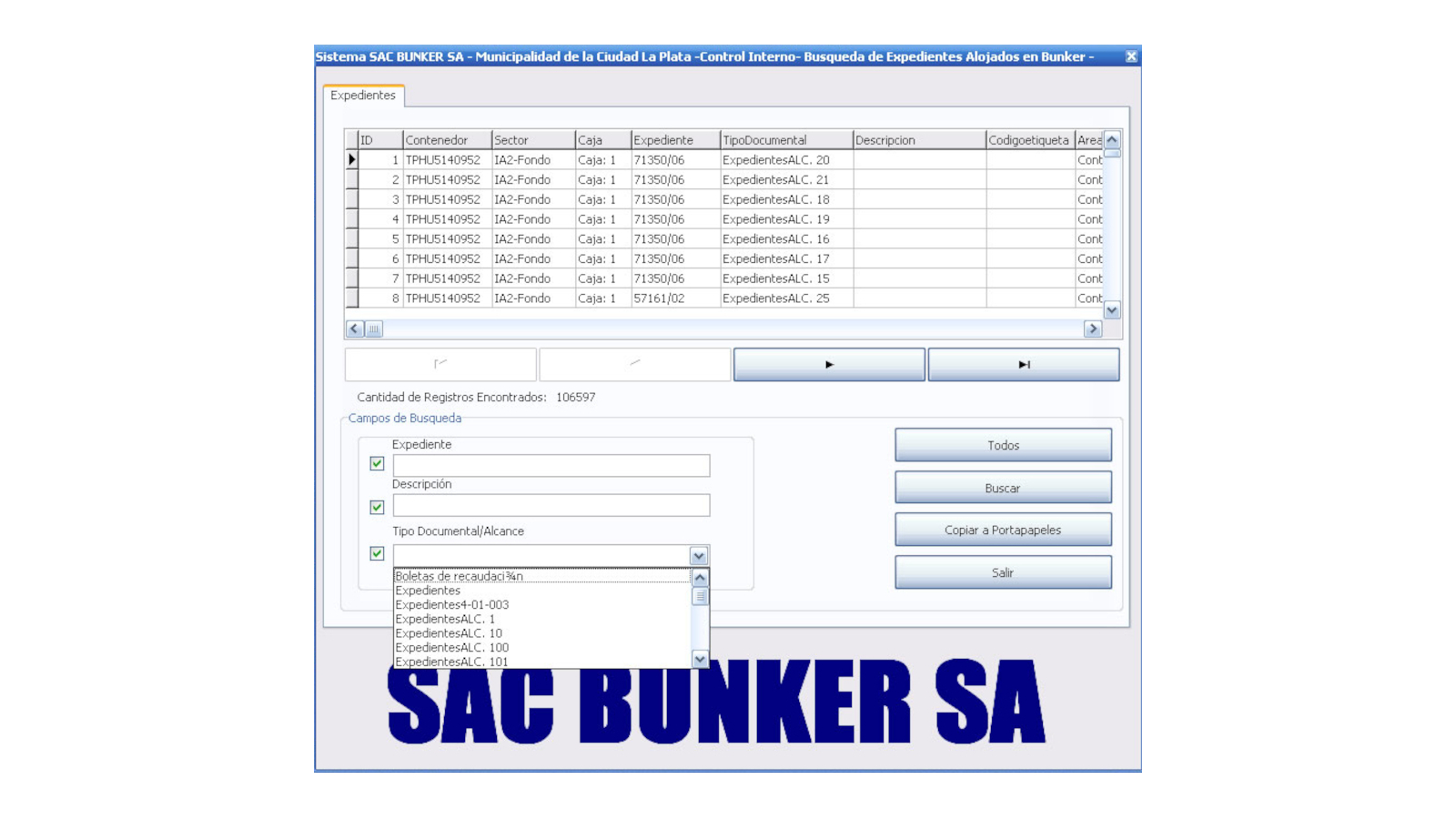Viewport: 1456px width, 819px height.
Task: Switch to the Expedientes tab
Action: point(363,96)
